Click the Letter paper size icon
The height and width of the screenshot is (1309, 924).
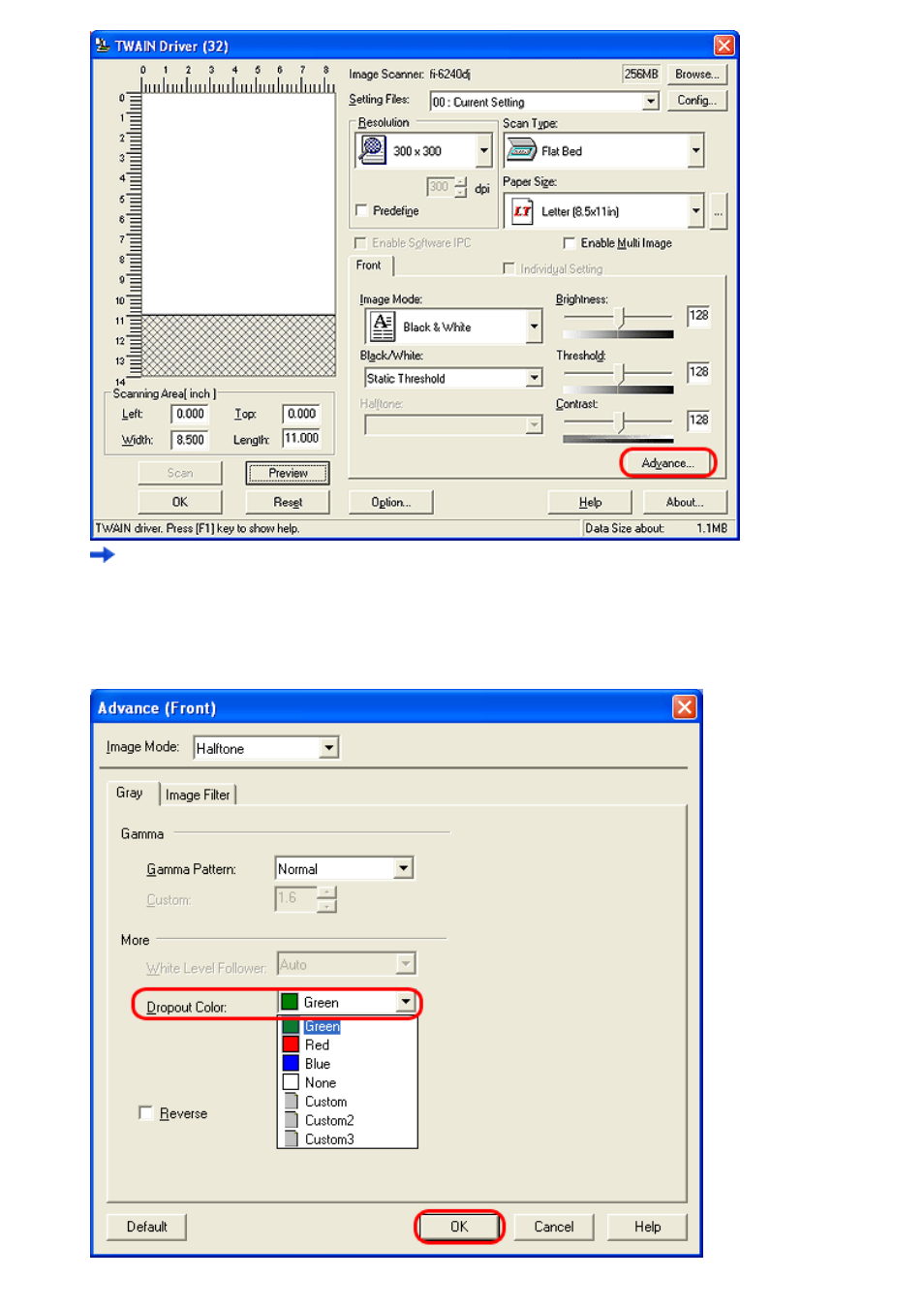coord(523,211)
